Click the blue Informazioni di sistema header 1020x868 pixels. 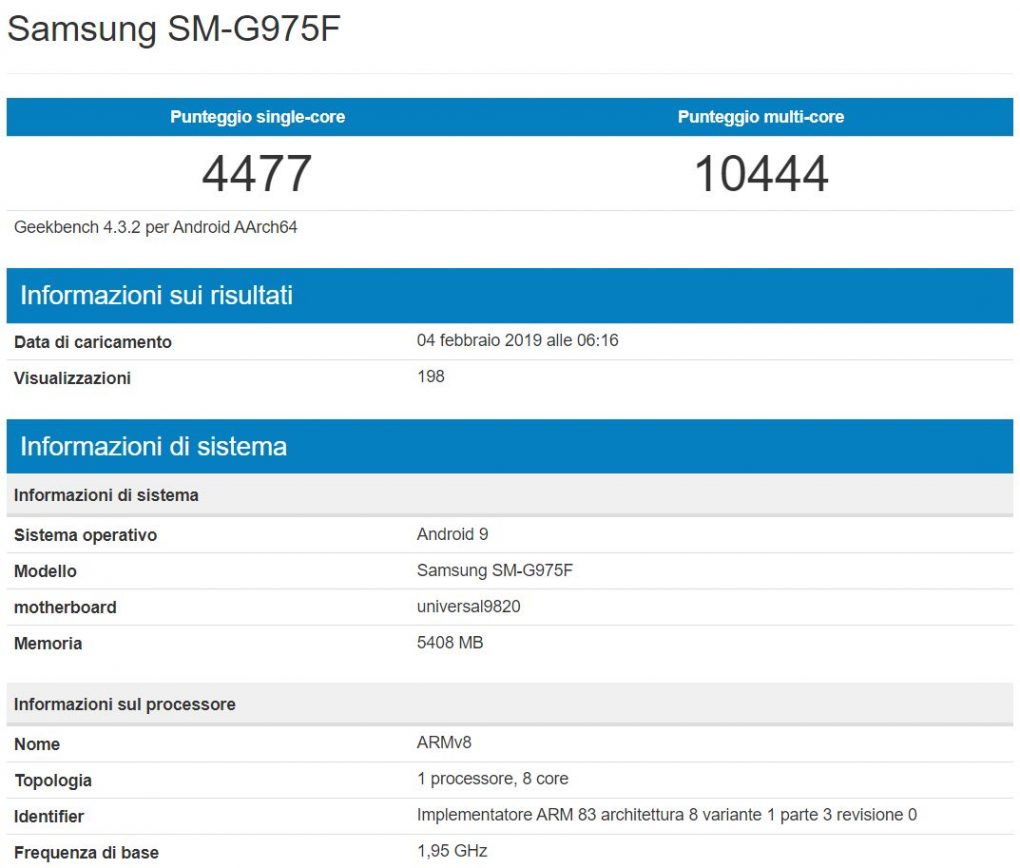point(510,446)
